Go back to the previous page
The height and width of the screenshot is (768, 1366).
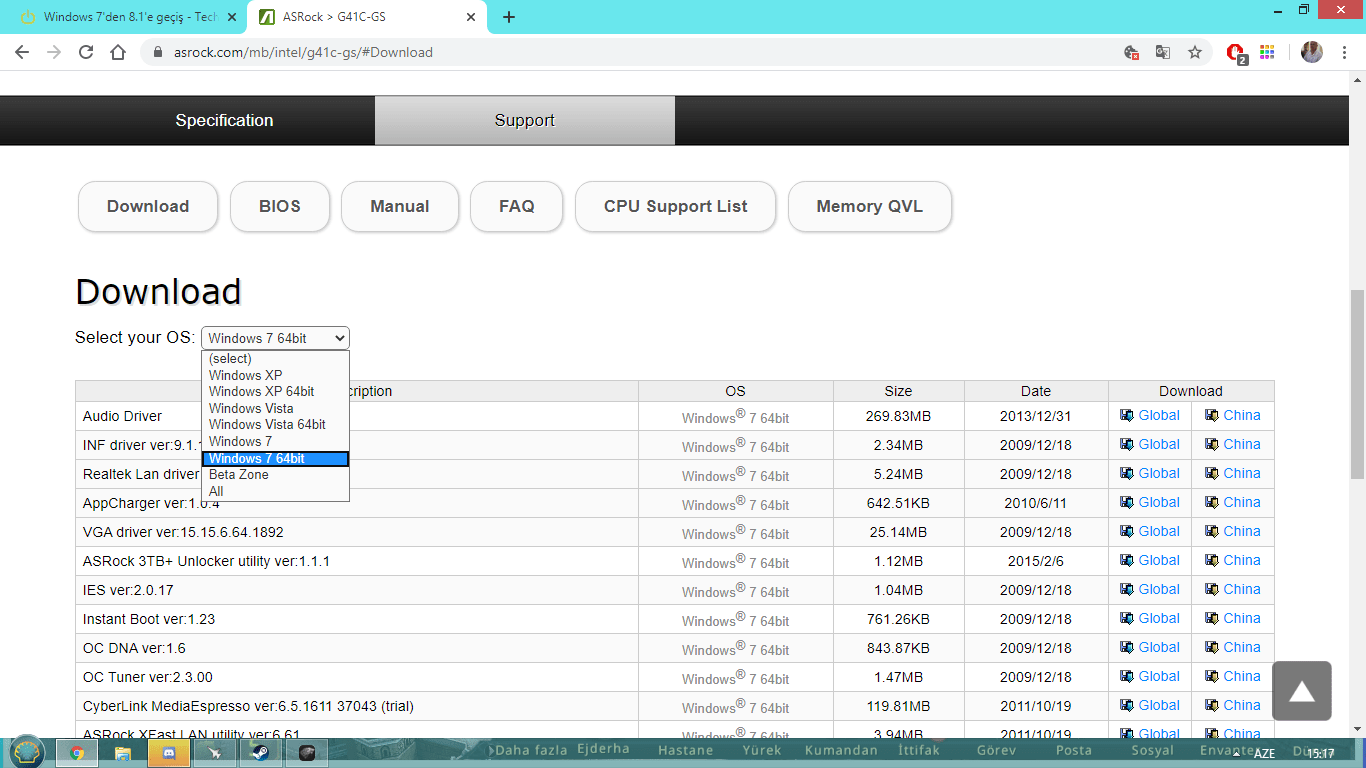click(22, 52)
